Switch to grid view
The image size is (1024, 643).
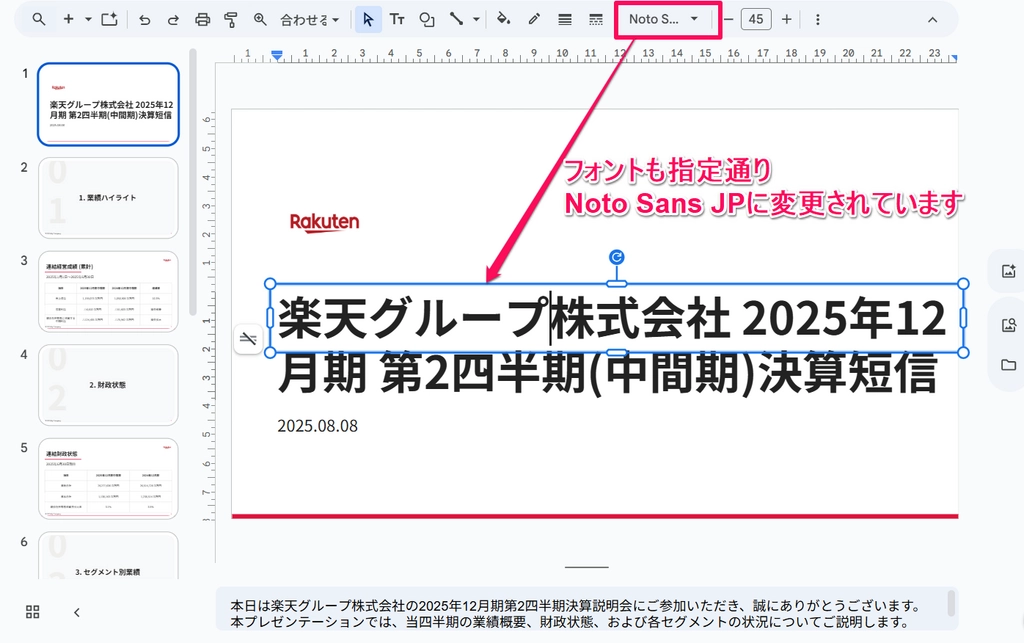(x=33, y=612)
